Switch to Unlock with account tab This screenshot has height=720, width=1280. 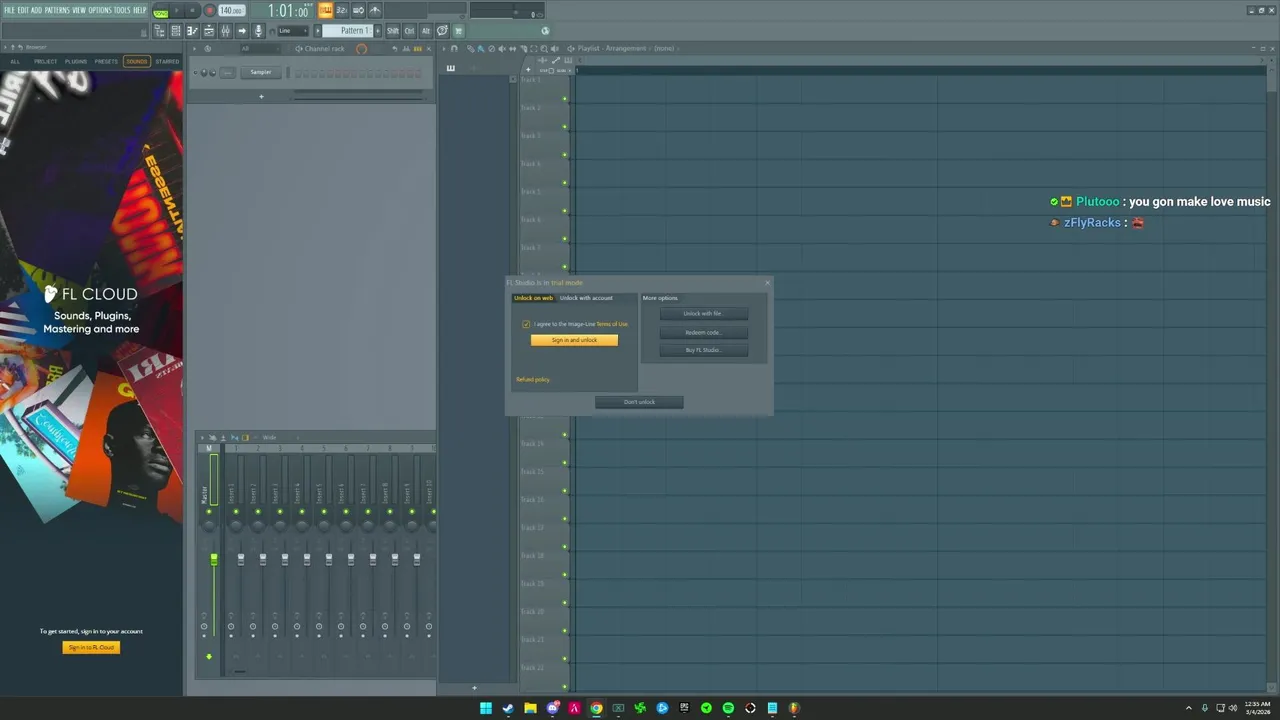click(586, 298)
